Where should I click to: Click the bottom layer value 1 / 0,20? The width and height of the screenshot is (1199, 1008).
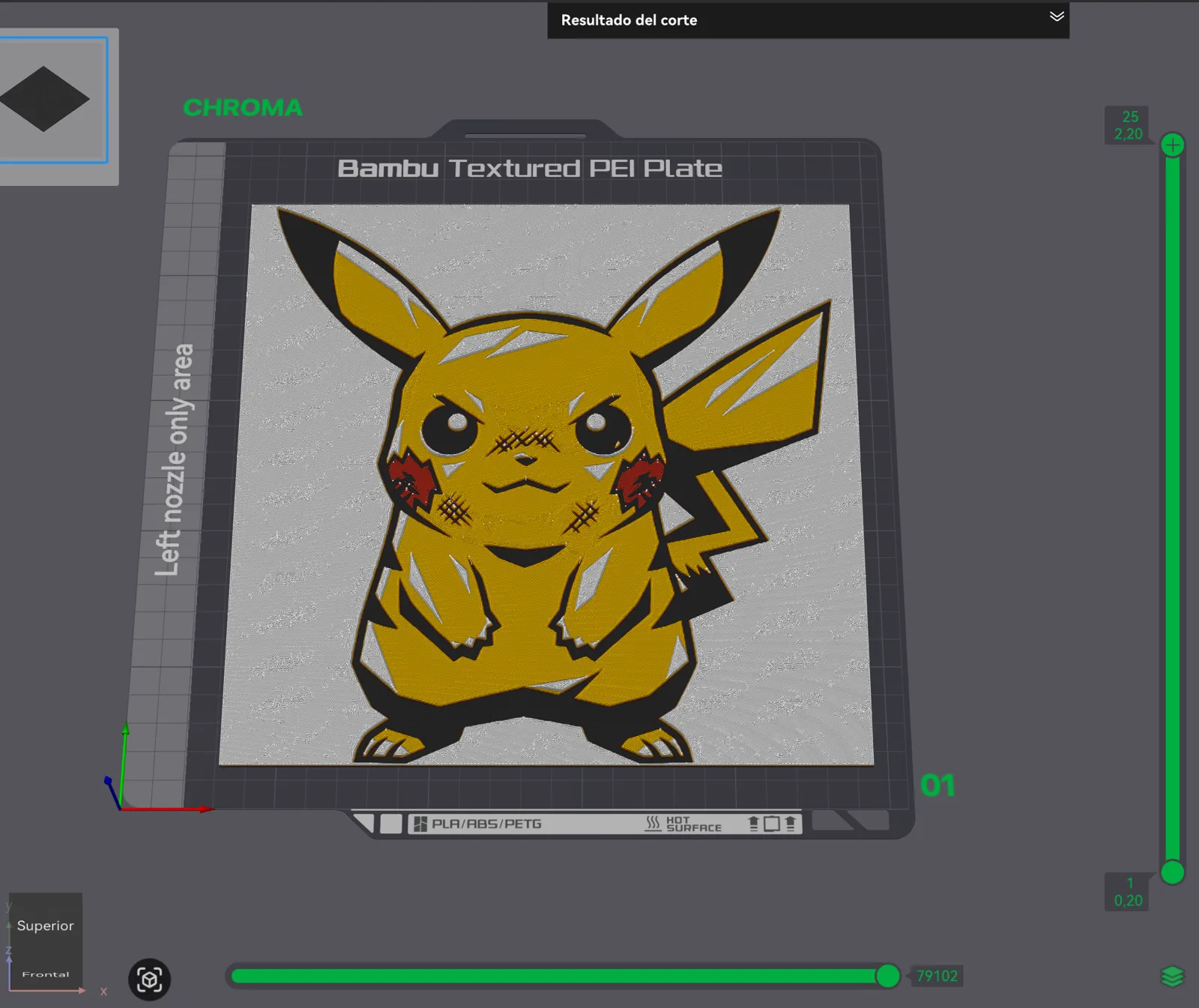(1128, 892)
